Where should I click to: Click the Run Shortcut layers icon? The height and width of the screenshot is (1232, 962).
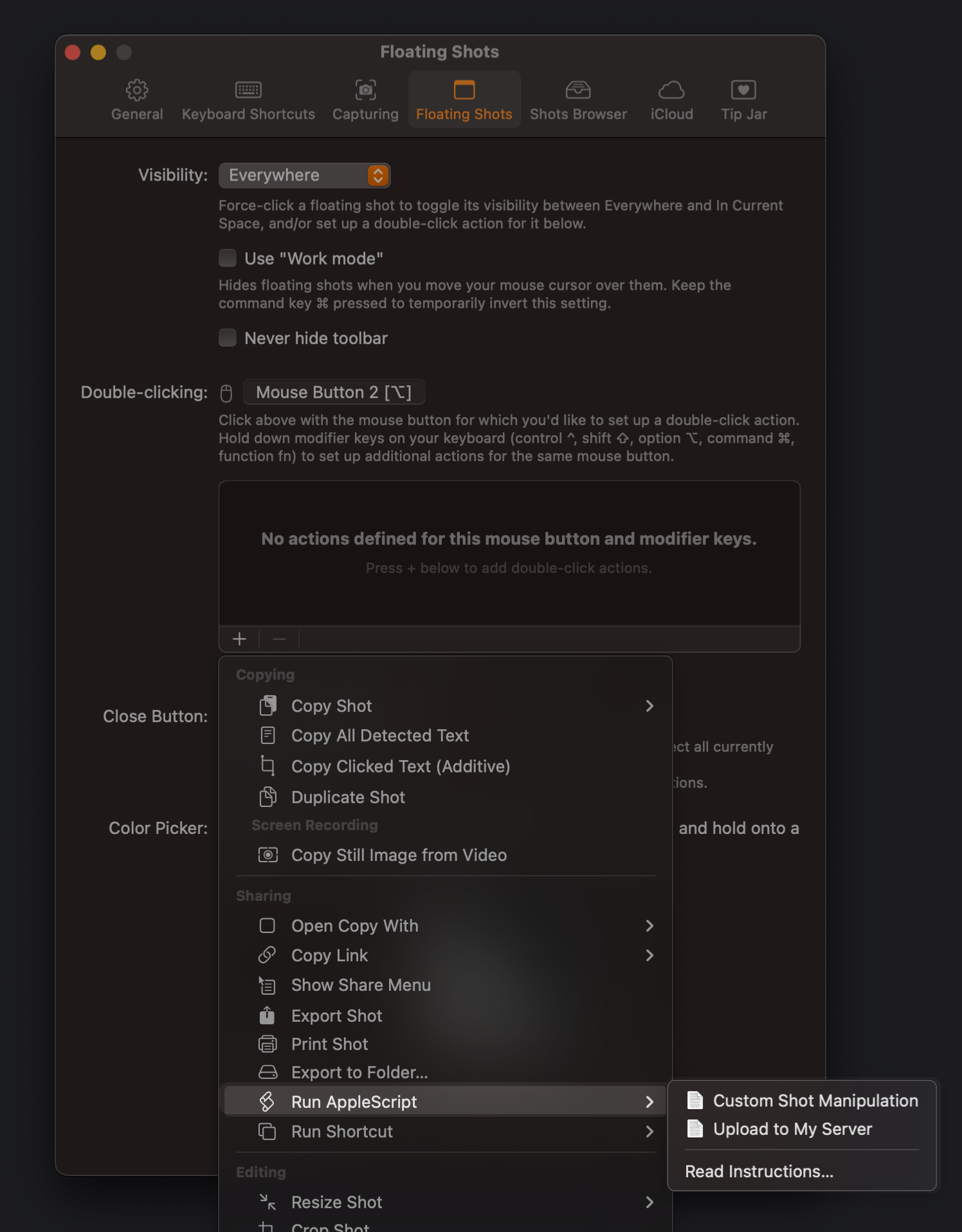(268, 1131)
